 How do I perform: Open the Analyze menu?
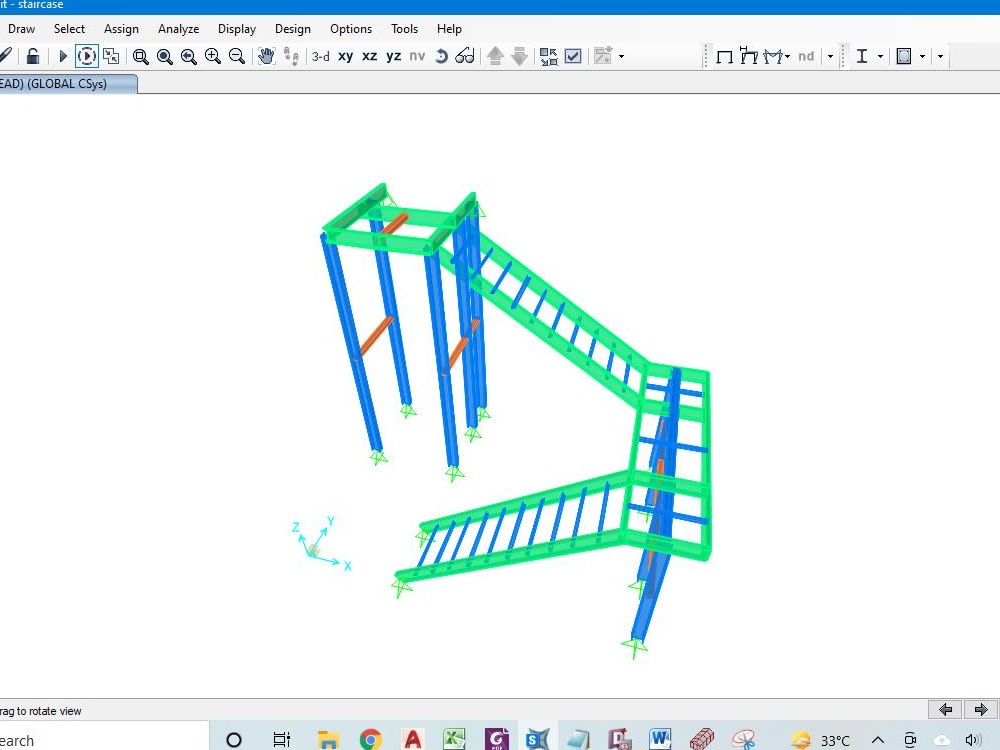point(178,29)
